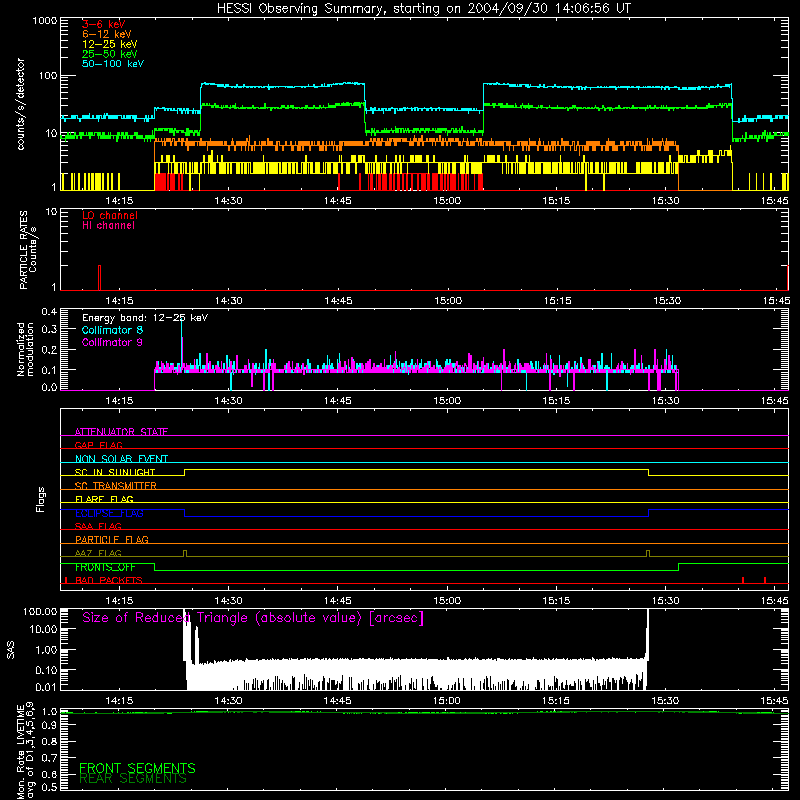Image resolution: width=800 pixels, height=800 pixels.
Task: Click the "PARTICLE RATES Counts/s" axis label
Action: click(28, 250)
